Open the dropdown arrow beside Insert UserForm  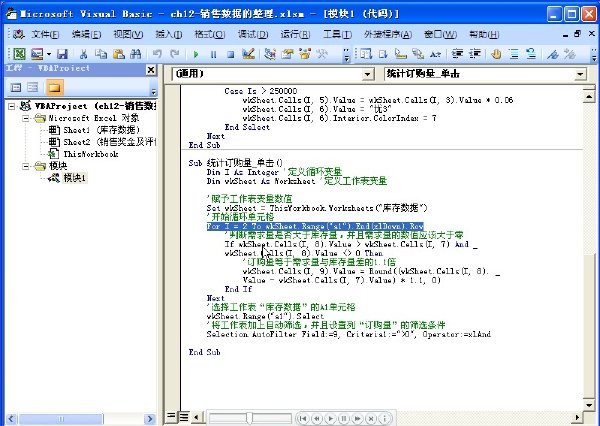coord(49,54)
